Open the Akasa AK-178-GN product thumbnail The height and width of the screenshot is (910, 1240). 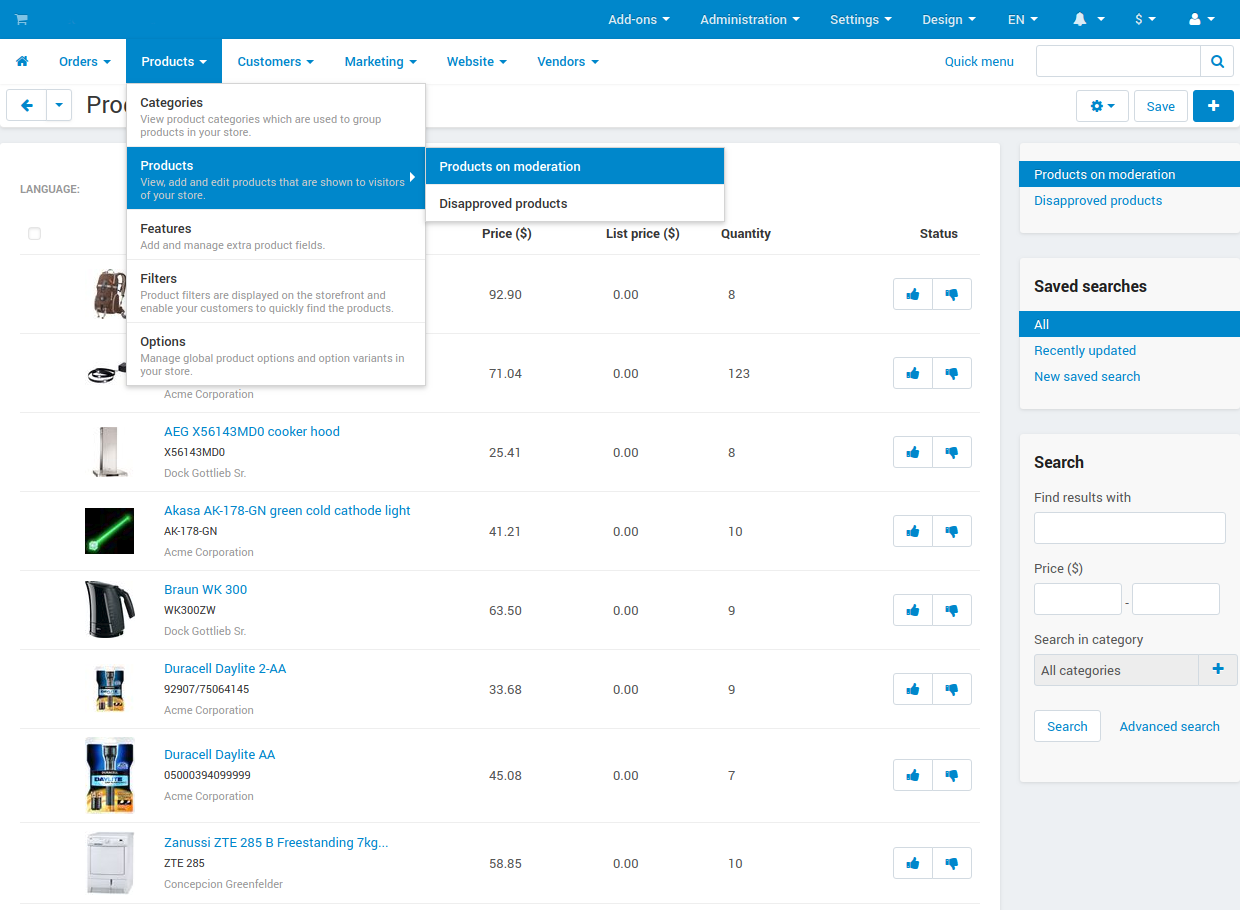109,531
